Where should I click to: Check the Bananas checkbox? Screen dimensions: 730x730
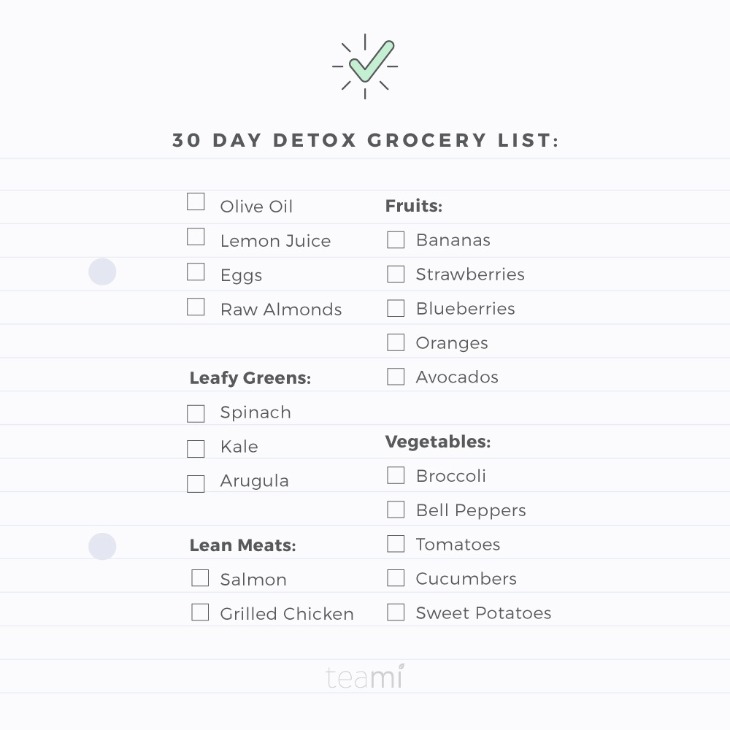point(396,240)
